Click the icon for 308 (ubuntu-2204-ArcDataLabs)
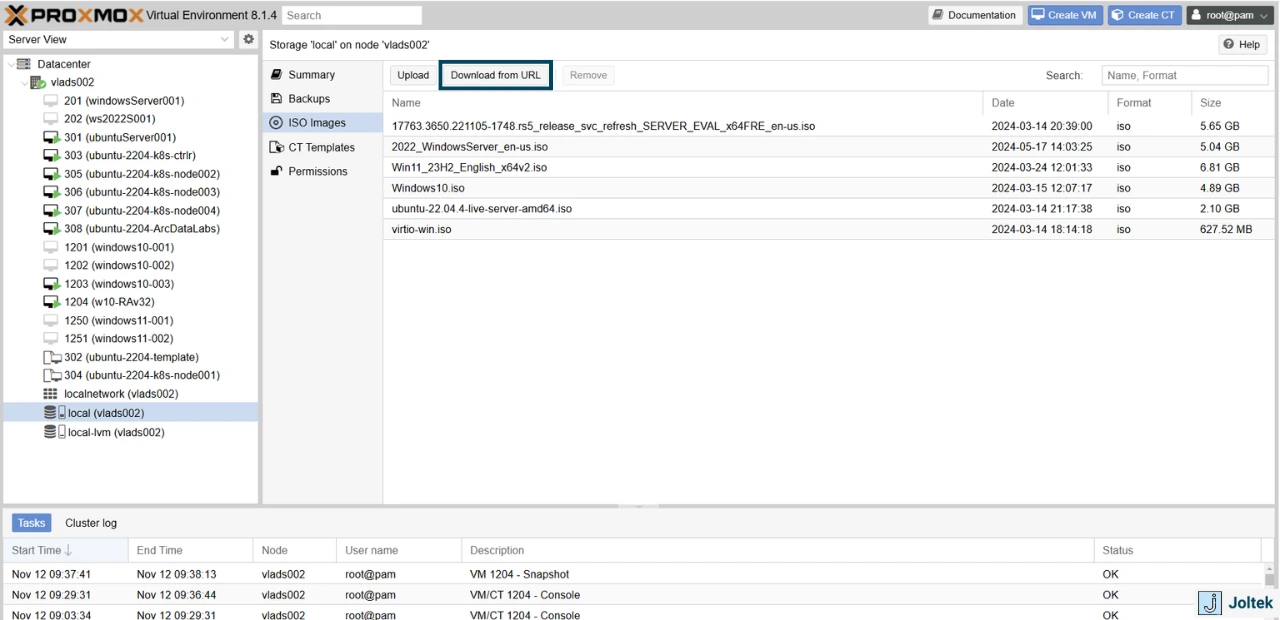Screen dimensions: 1280x620 click(52, 229)
